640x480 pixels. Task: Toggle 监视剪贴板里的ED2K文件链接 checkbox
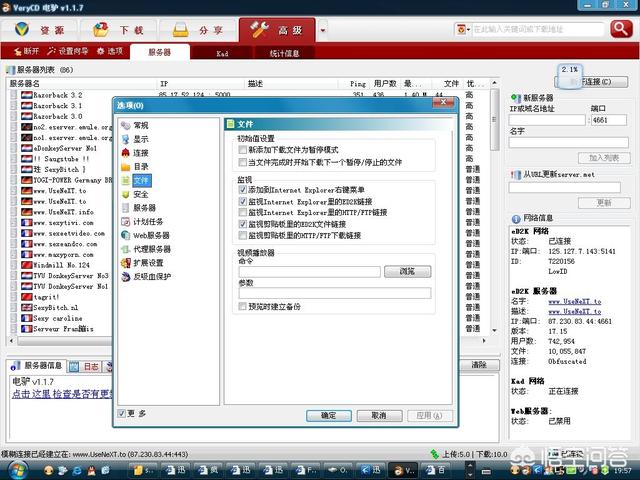[x=243, y=224]
